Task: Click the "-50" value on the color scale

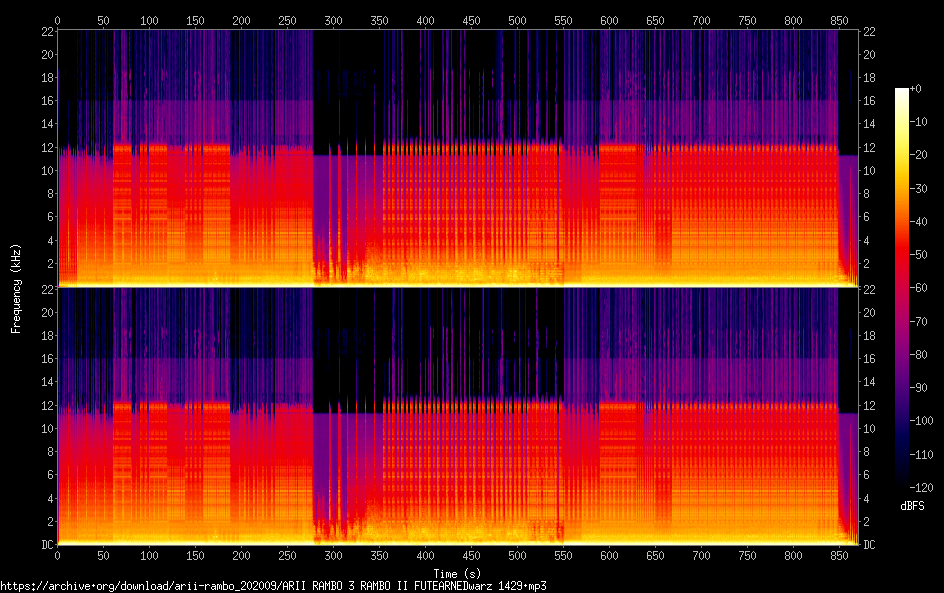Action: [x=919, y=255]
